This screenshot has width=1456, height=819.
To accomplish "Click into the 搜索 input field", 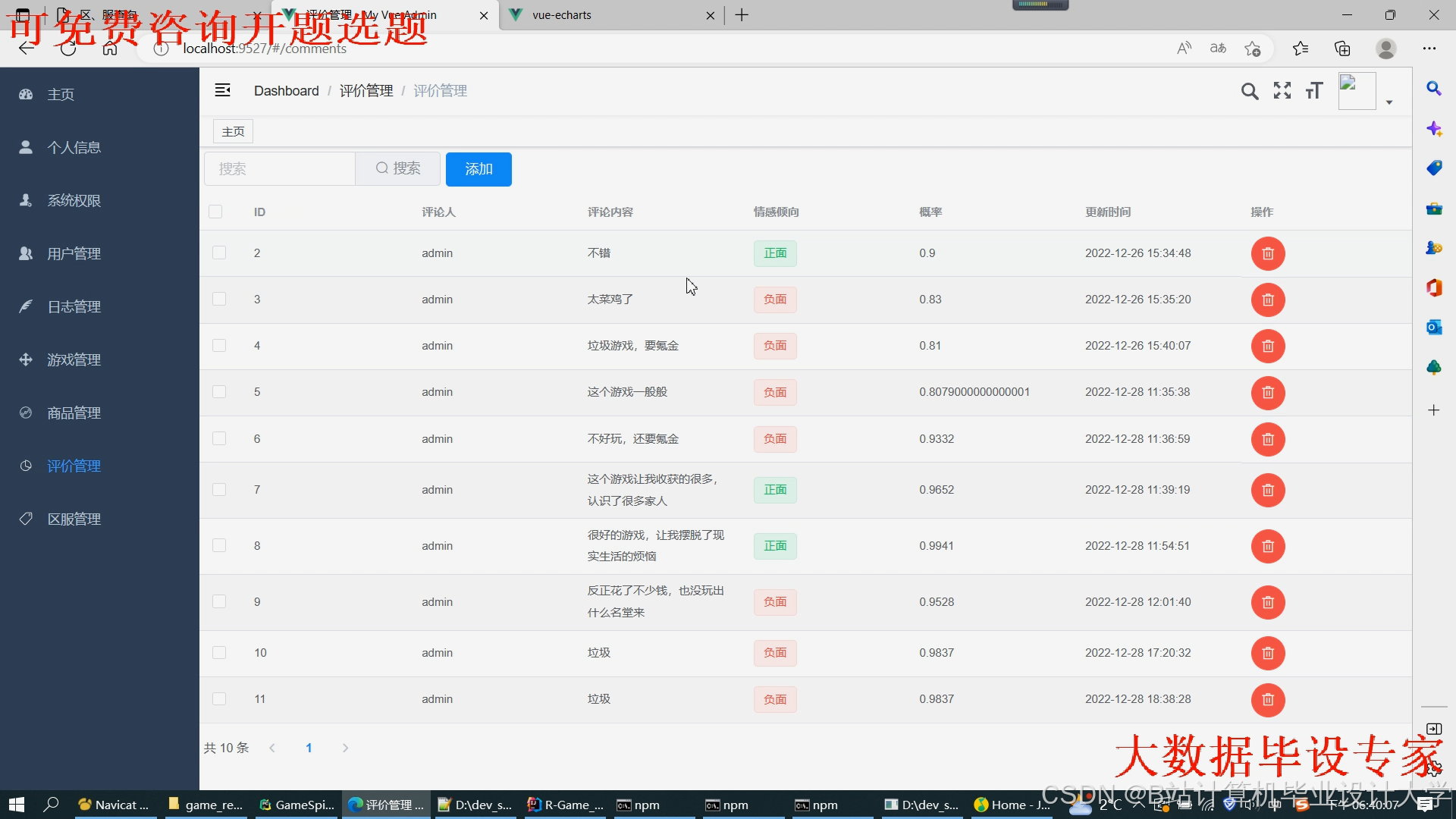I will tap(280, 168).
